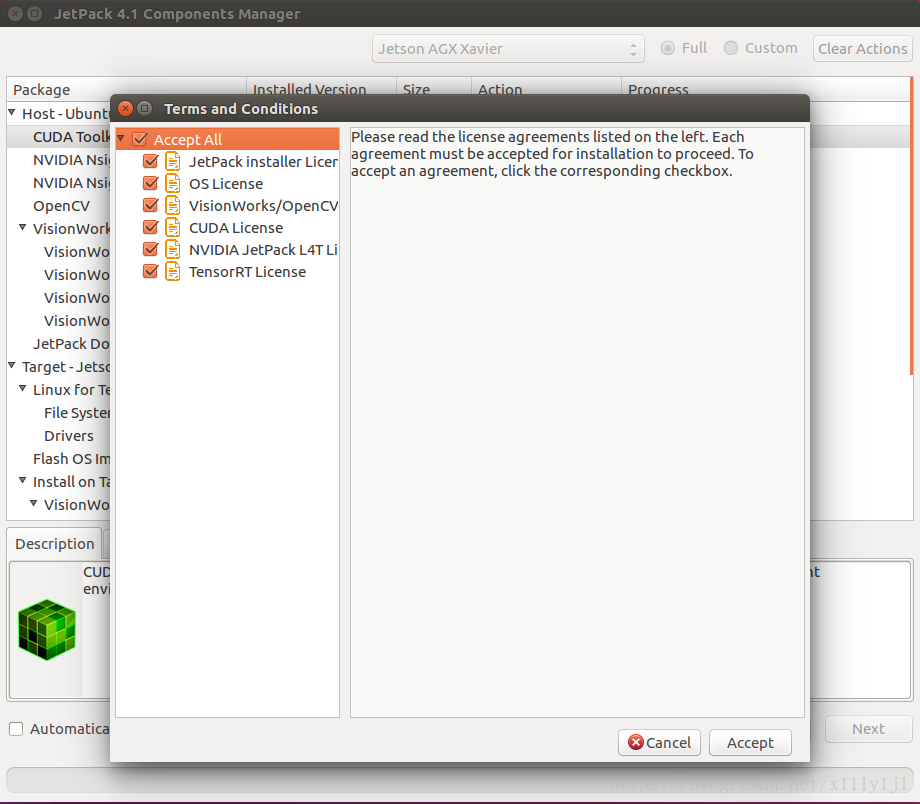Select the NVIDIA JetPack L4T license entry

pyautogui.click(x=263, y=250)
